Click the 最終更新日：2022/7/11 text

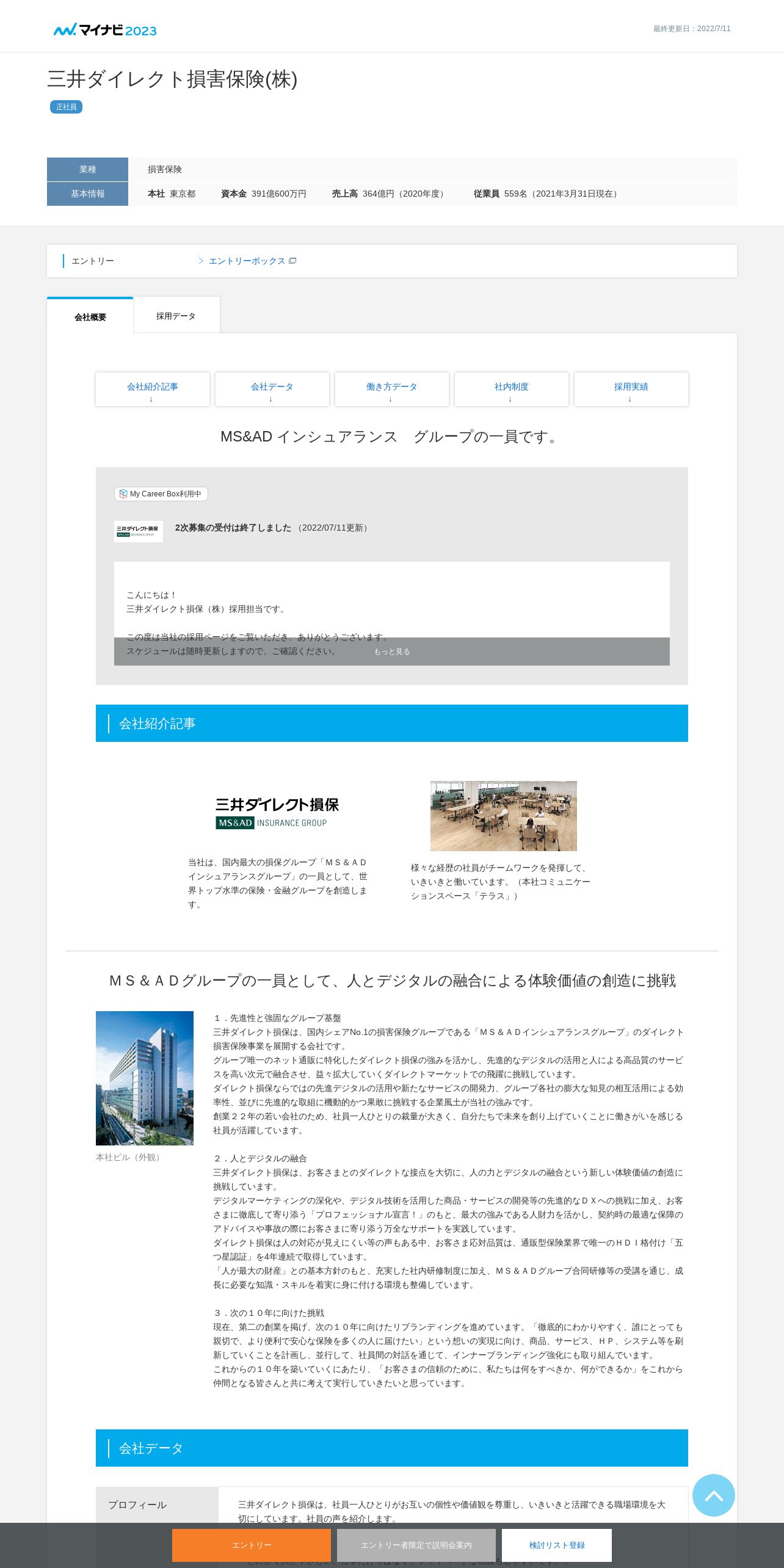(692, 29)
